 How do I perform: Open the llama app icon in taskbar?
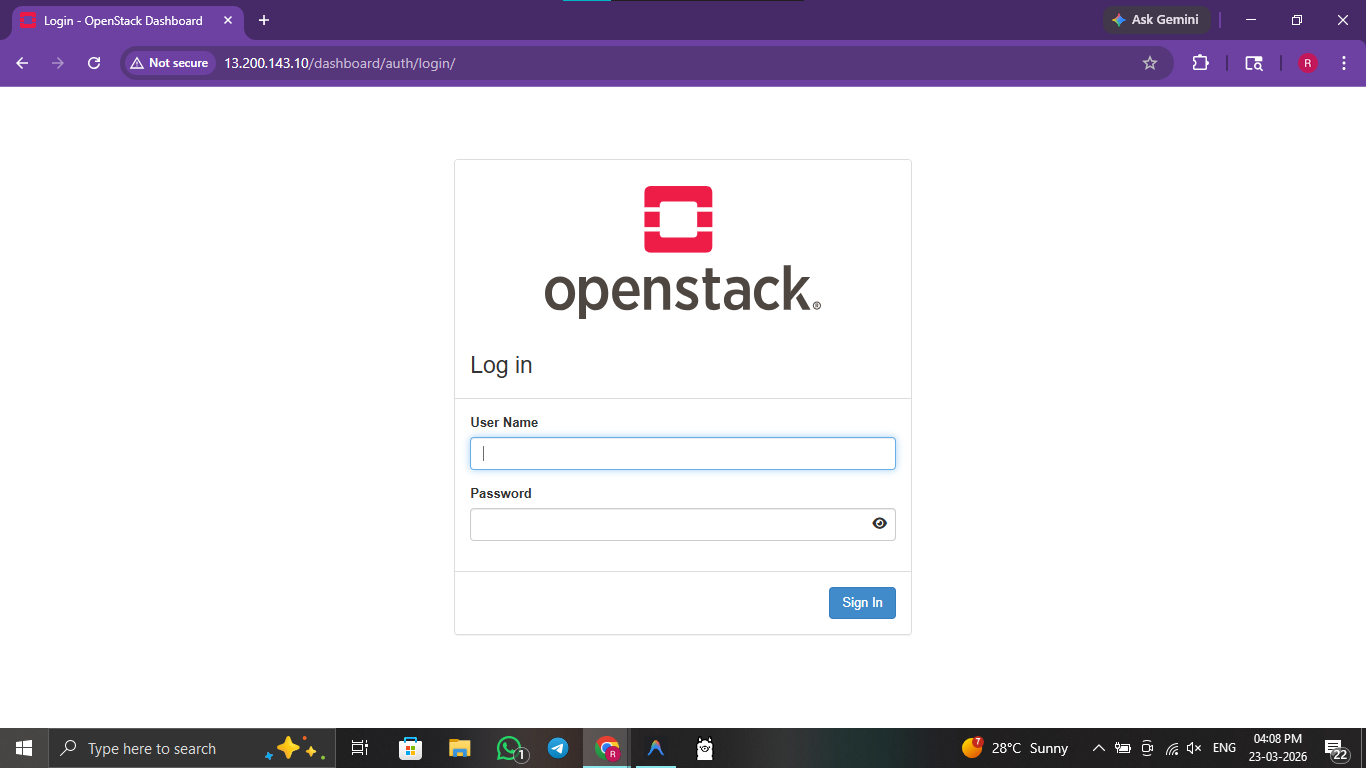pos(705,748)
